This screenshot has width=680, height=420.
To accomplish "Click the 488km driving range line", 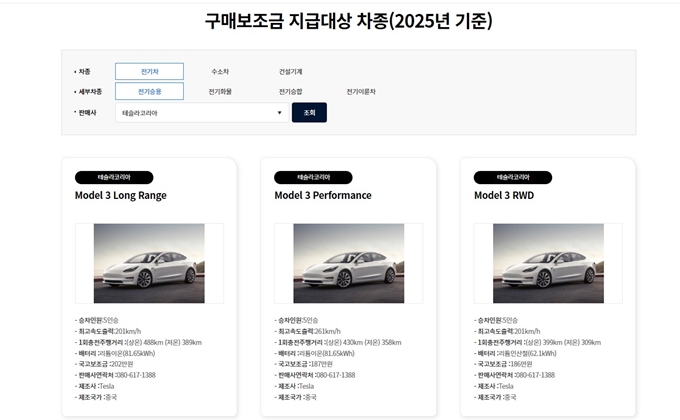I will 138,342.
